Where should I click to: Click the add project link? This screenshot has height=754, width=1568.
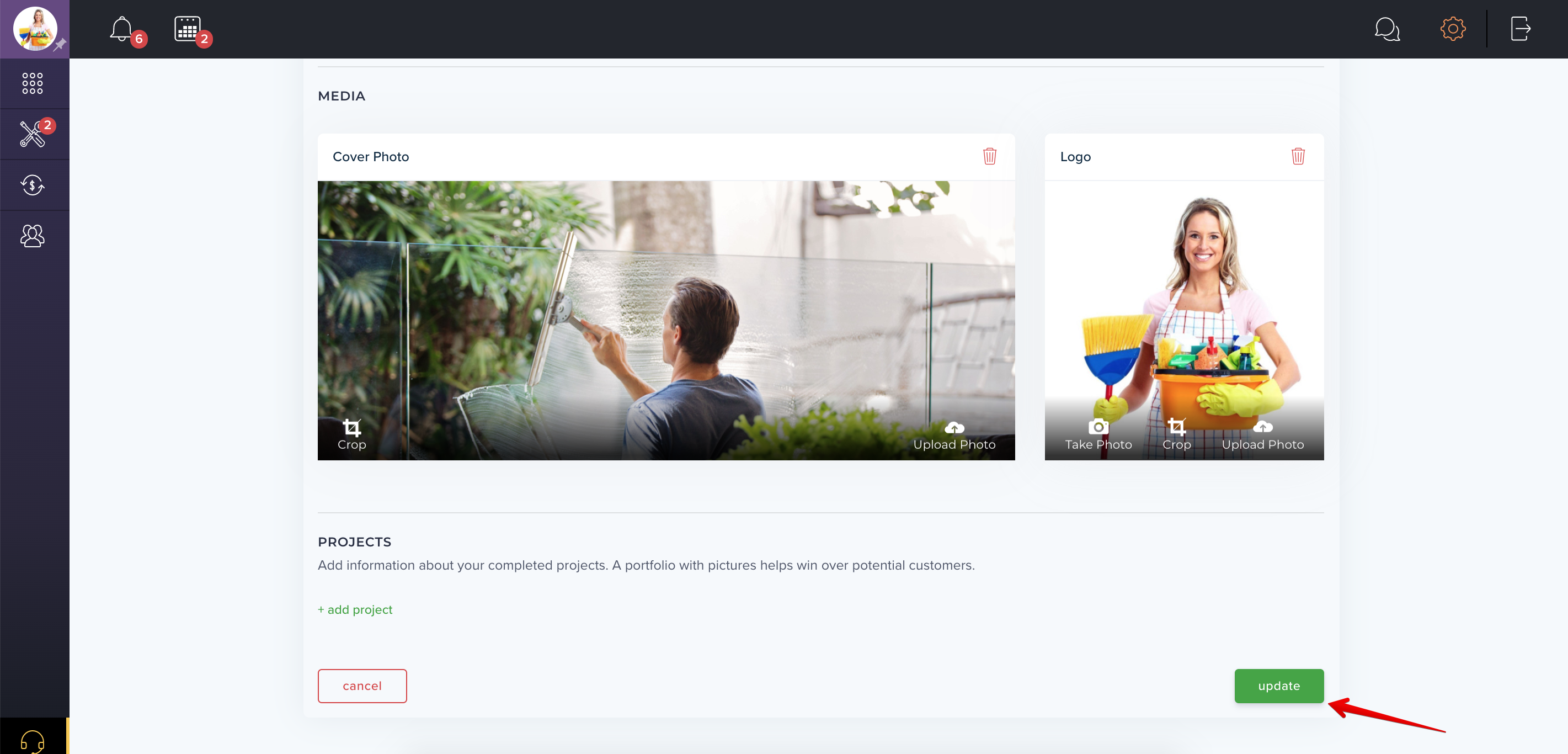[355, 609]
